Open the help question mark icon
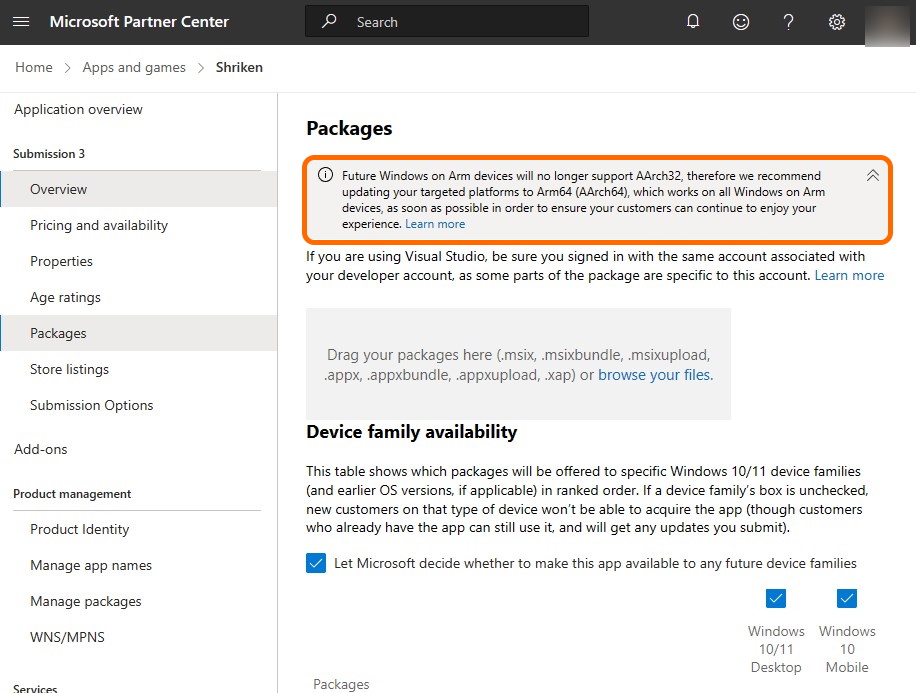Screen dimensions: 916x693 coord(788,22)
